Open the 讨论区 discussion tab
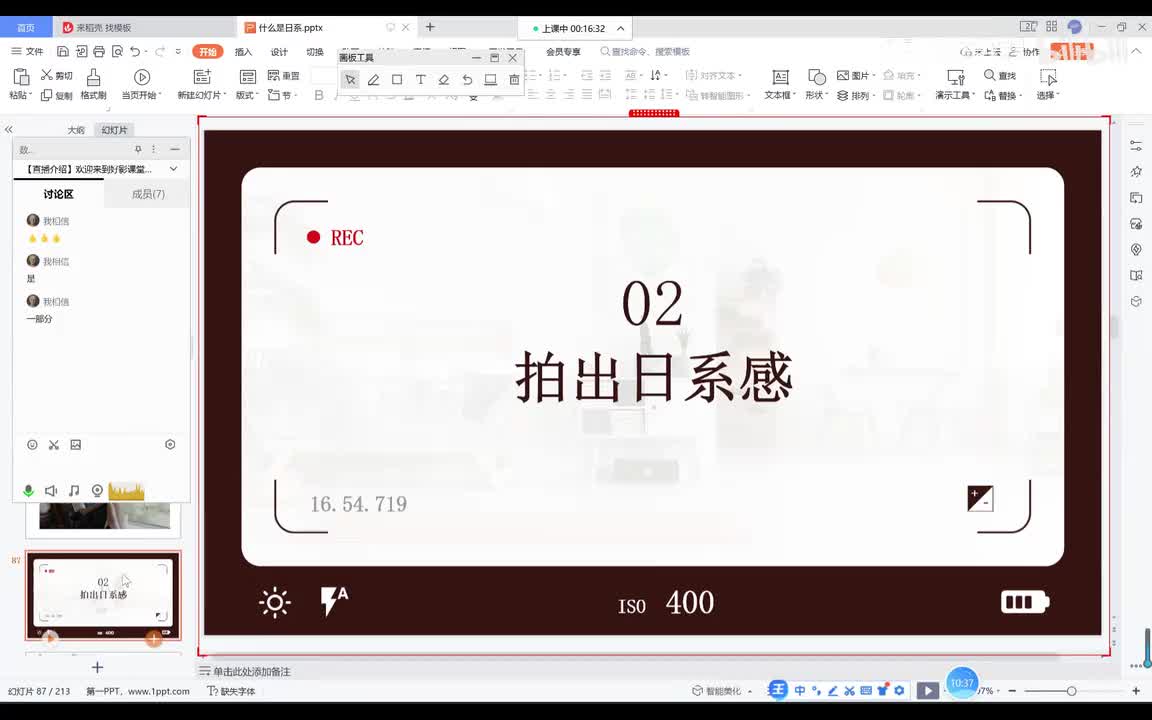The height and width of the screenshot is (720, 1152). [x=58, y=194]
